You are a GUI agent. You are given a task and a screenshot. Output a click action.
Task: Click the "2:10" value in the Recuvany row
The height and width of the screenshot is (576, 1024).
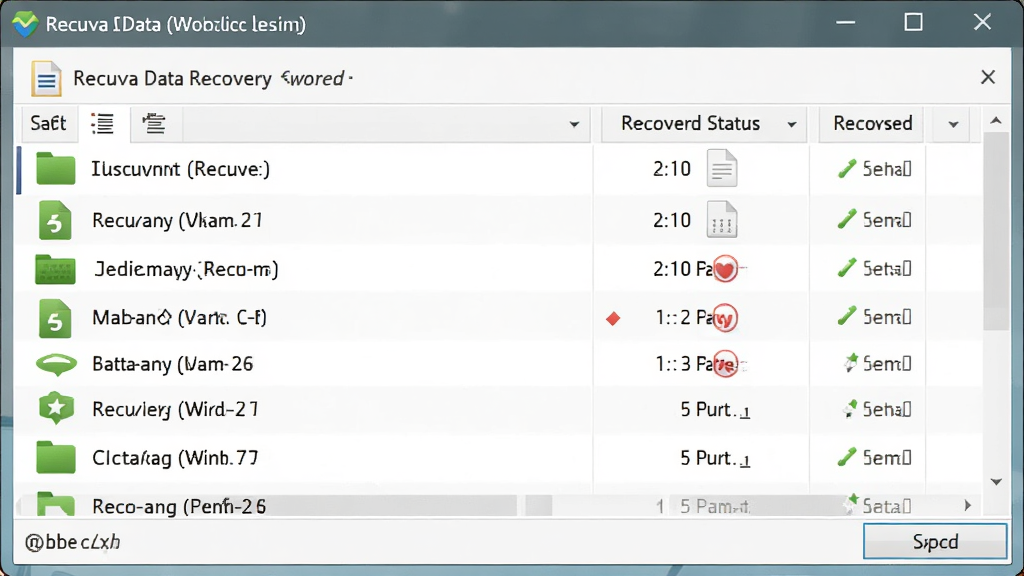672,220
